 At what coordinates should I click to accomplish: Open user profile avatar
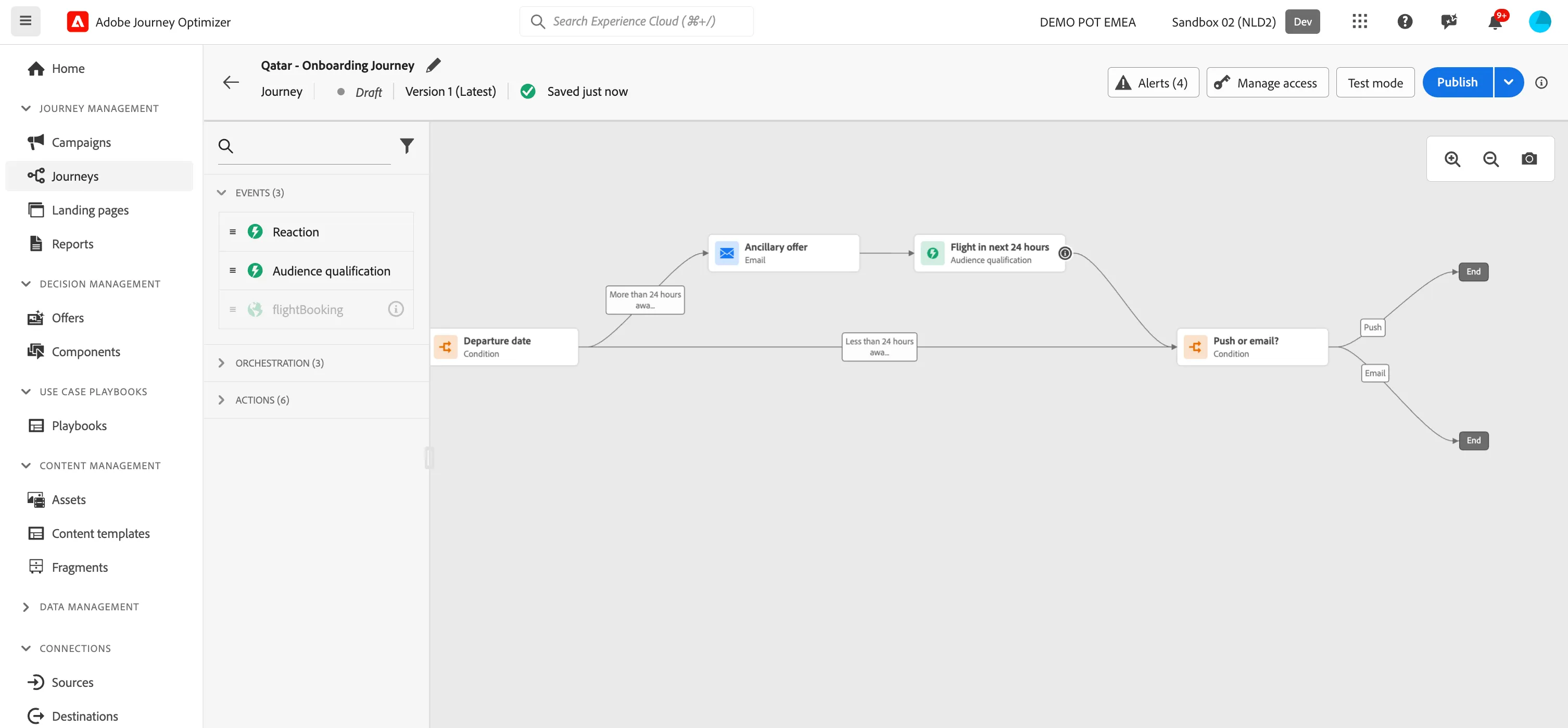pos(1539,22)
